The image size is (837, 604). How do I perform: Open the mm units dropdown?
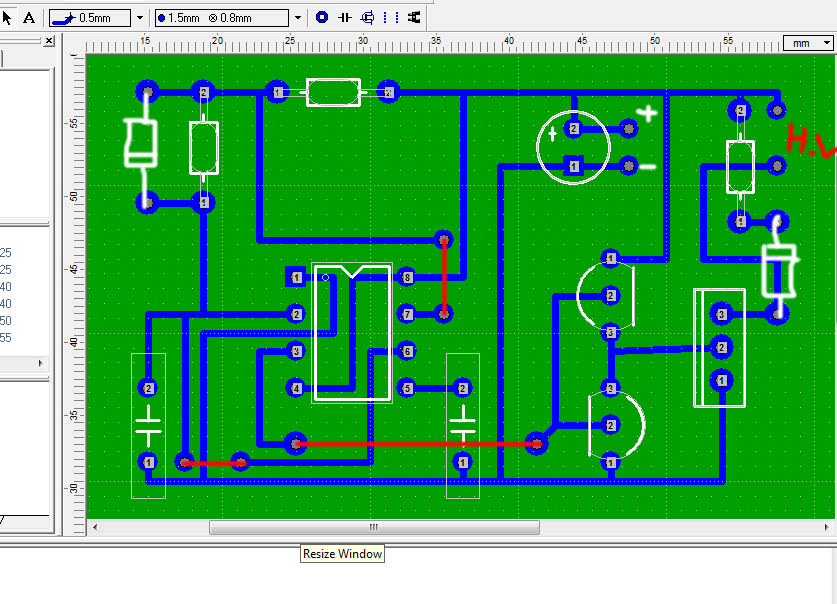(x=808, y=43)
